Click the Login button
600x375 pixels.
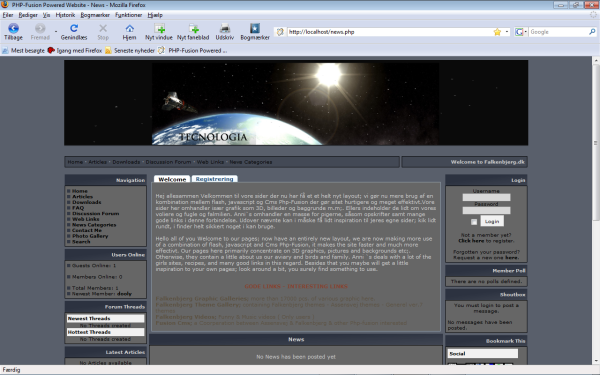point(492,221)
